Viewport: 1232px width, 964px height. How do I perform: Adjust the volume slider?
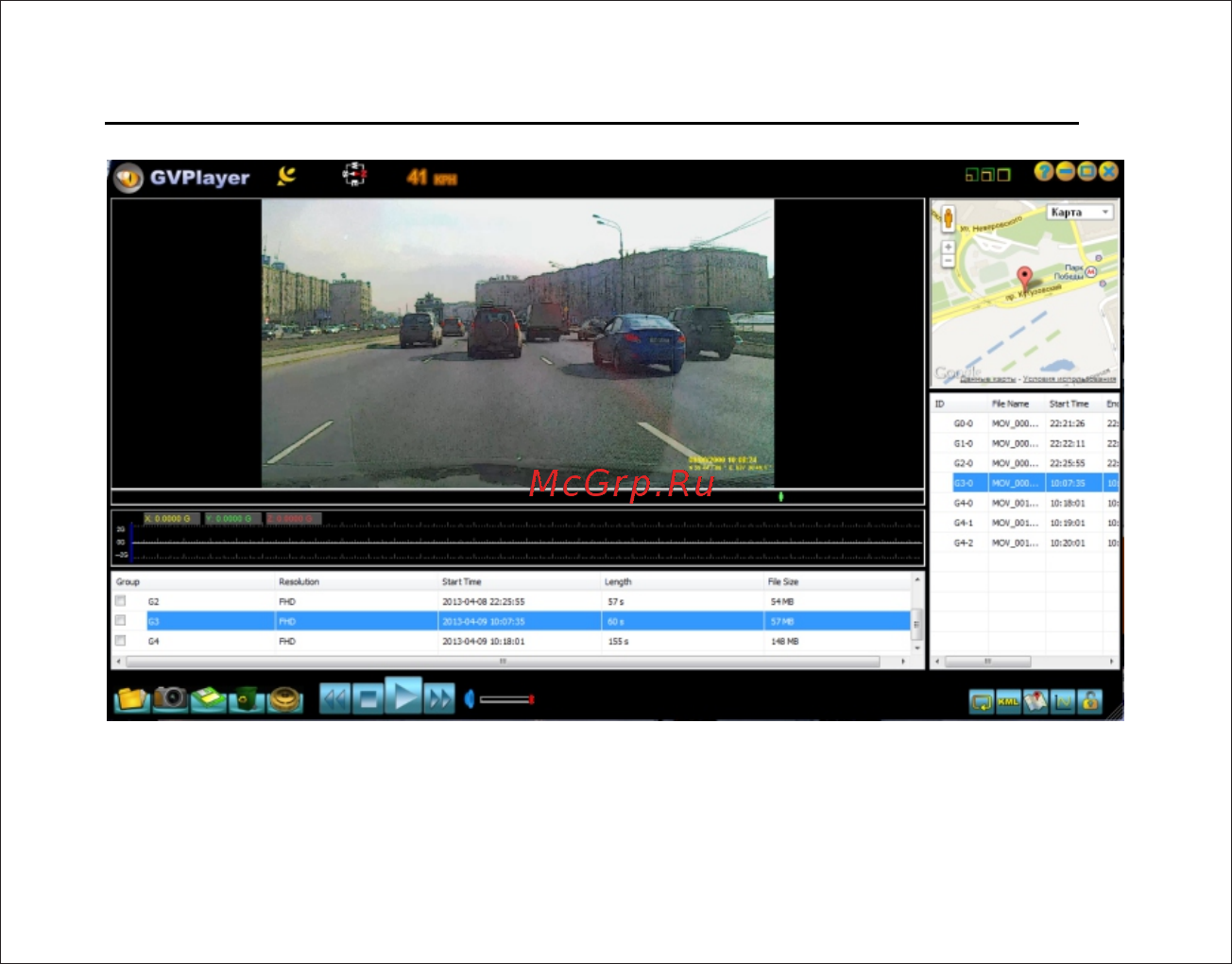pyautogui.click(x=507, y=699)
